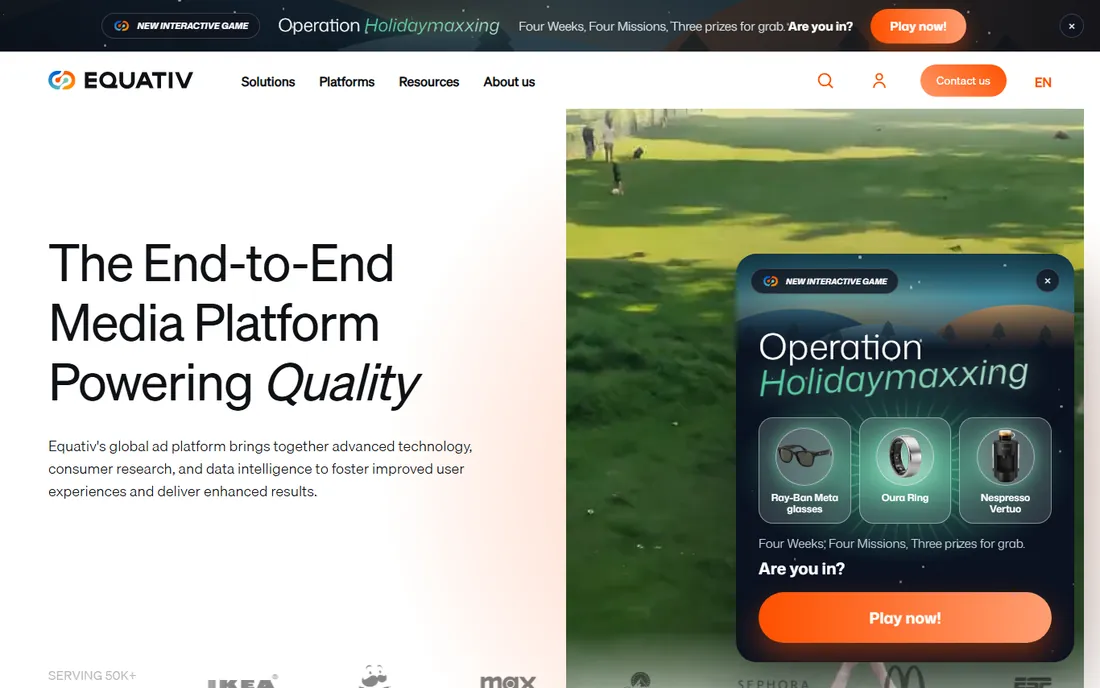
Task: Click the End-to-End Media Platform headline
Action: (234, 323)
